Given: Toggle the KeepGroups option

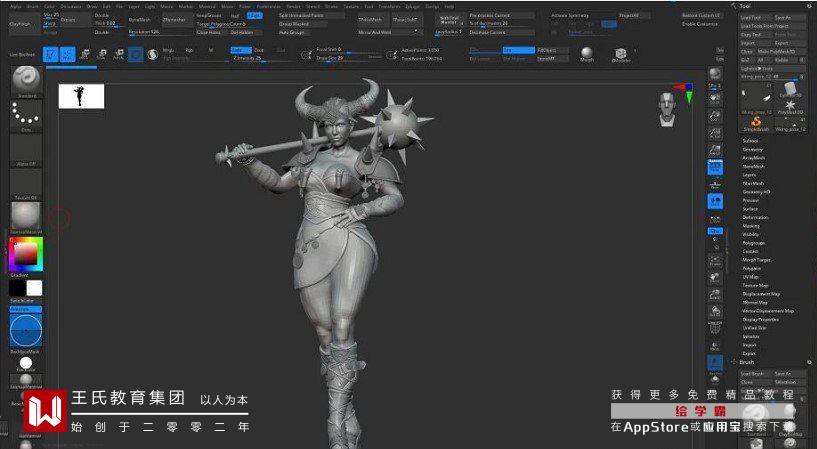Looking at the screenshot, I should point(209,16).
